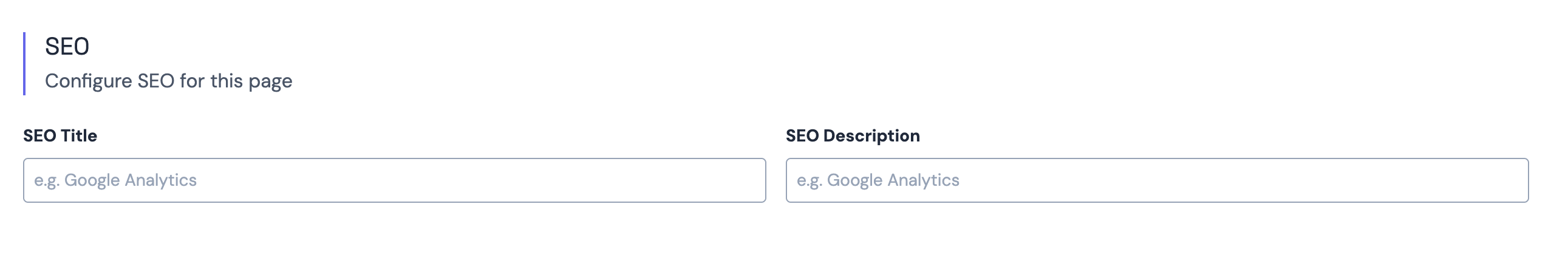
Task: Click the SEO Description label
Action: (x=852, y=136)
